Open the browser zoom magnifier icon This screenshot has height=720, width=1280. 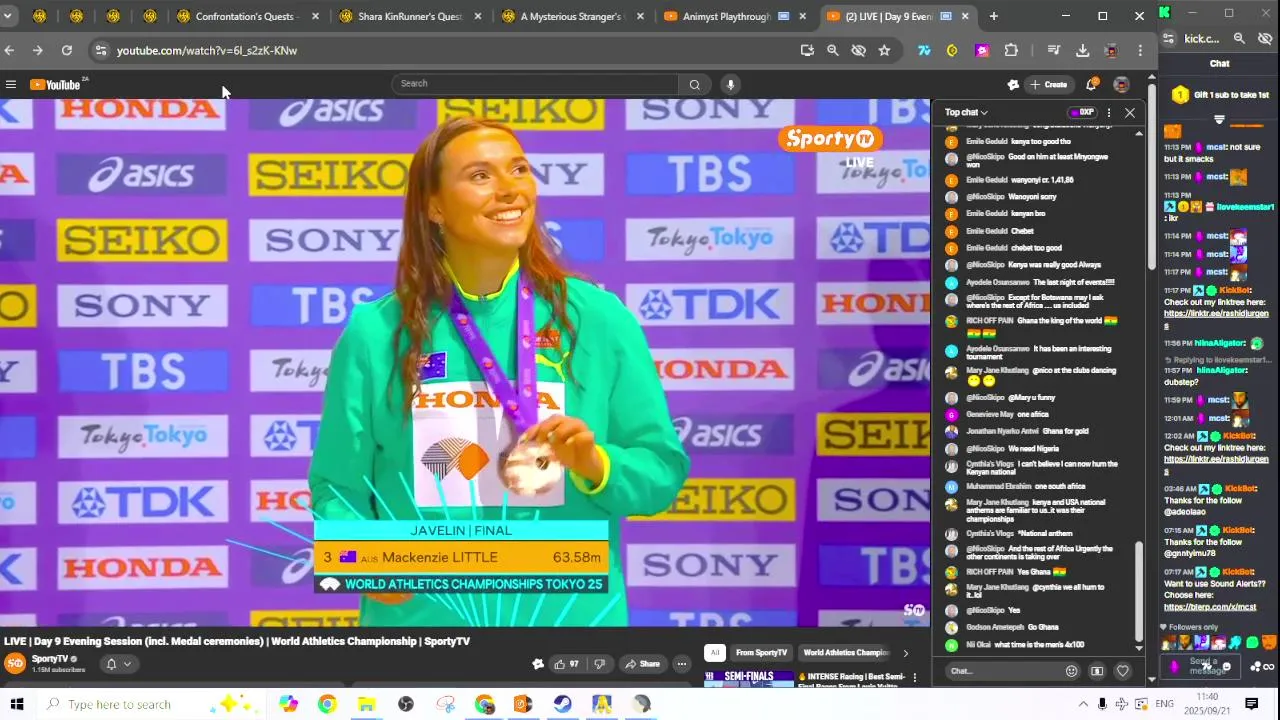832,50
